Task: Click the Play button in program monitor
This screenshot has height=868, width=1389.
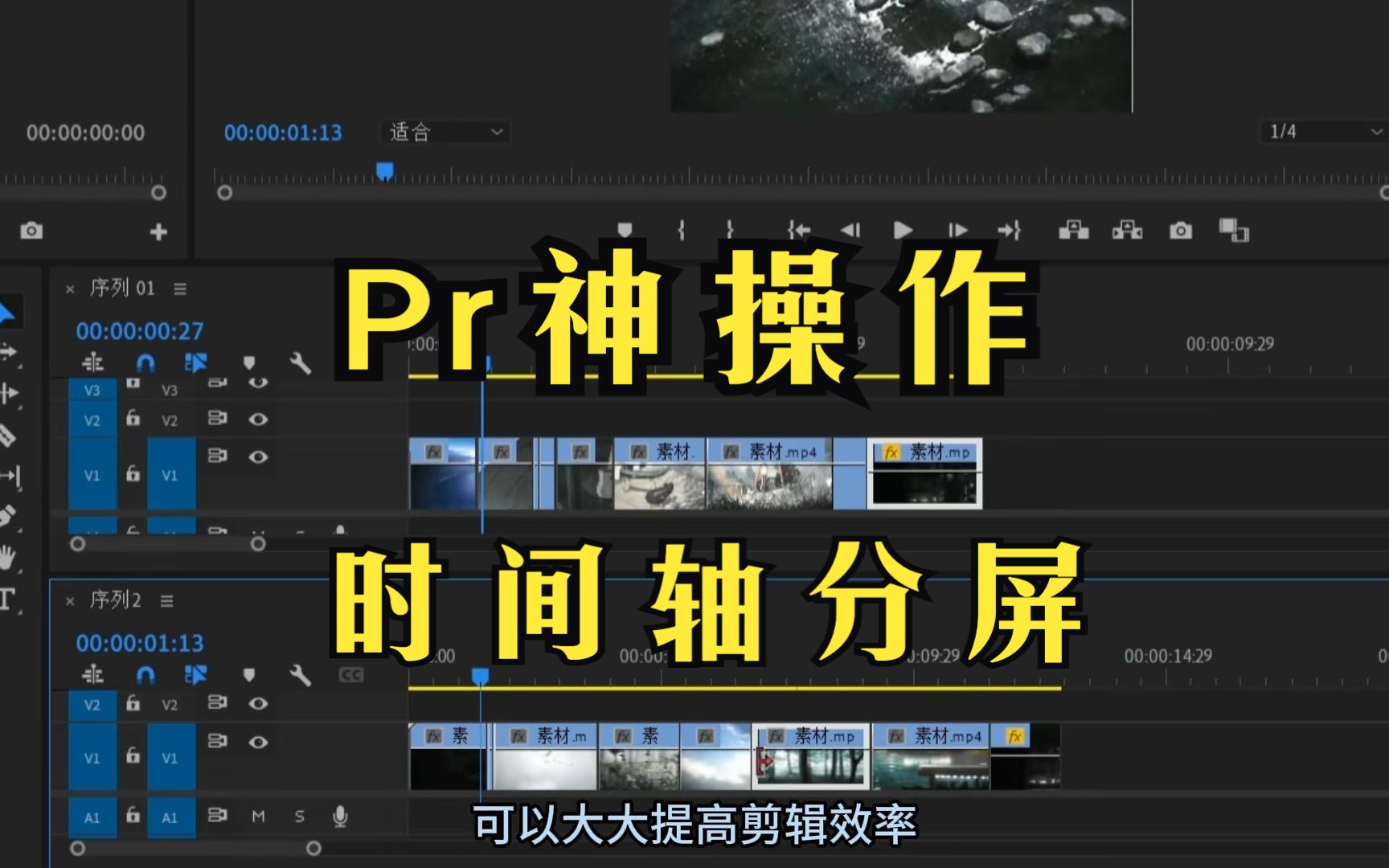Action: click(903, 231)
